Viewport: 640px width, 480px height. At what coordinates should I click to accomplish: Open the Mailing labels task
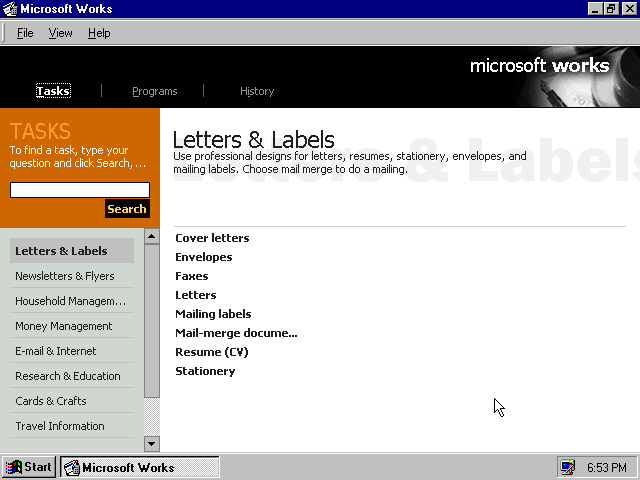coord(213,314)
